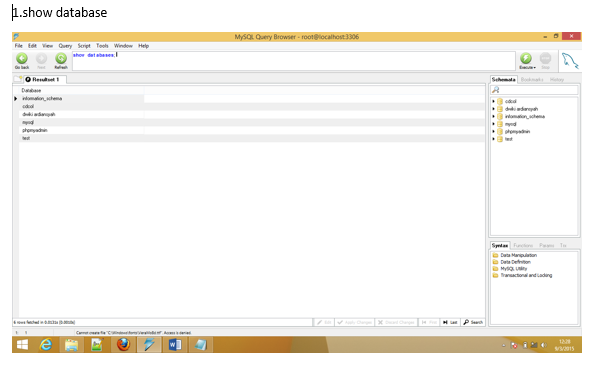The height and width of the screenshot is (367, 600).
Task: Click MySQL Query Browser taskbar icon
Action: (x=149, y=345)
